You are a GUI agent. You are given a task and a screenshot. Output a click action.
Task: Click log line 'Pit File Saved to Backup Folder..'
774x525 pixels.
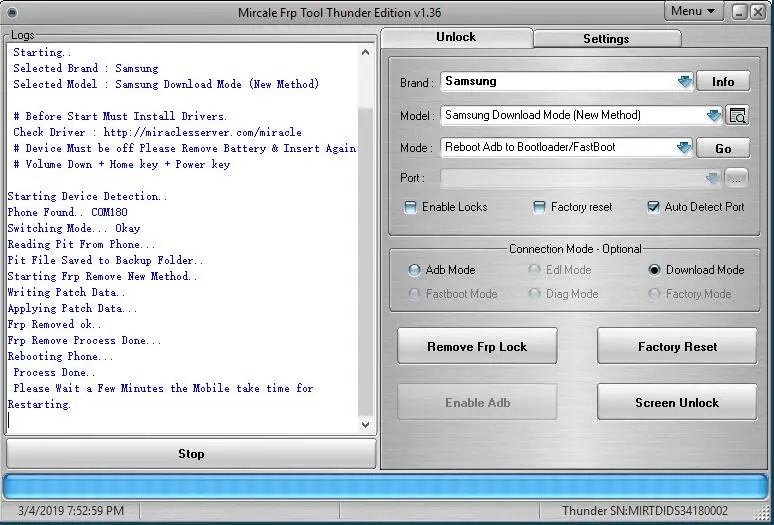pos(105,261)
